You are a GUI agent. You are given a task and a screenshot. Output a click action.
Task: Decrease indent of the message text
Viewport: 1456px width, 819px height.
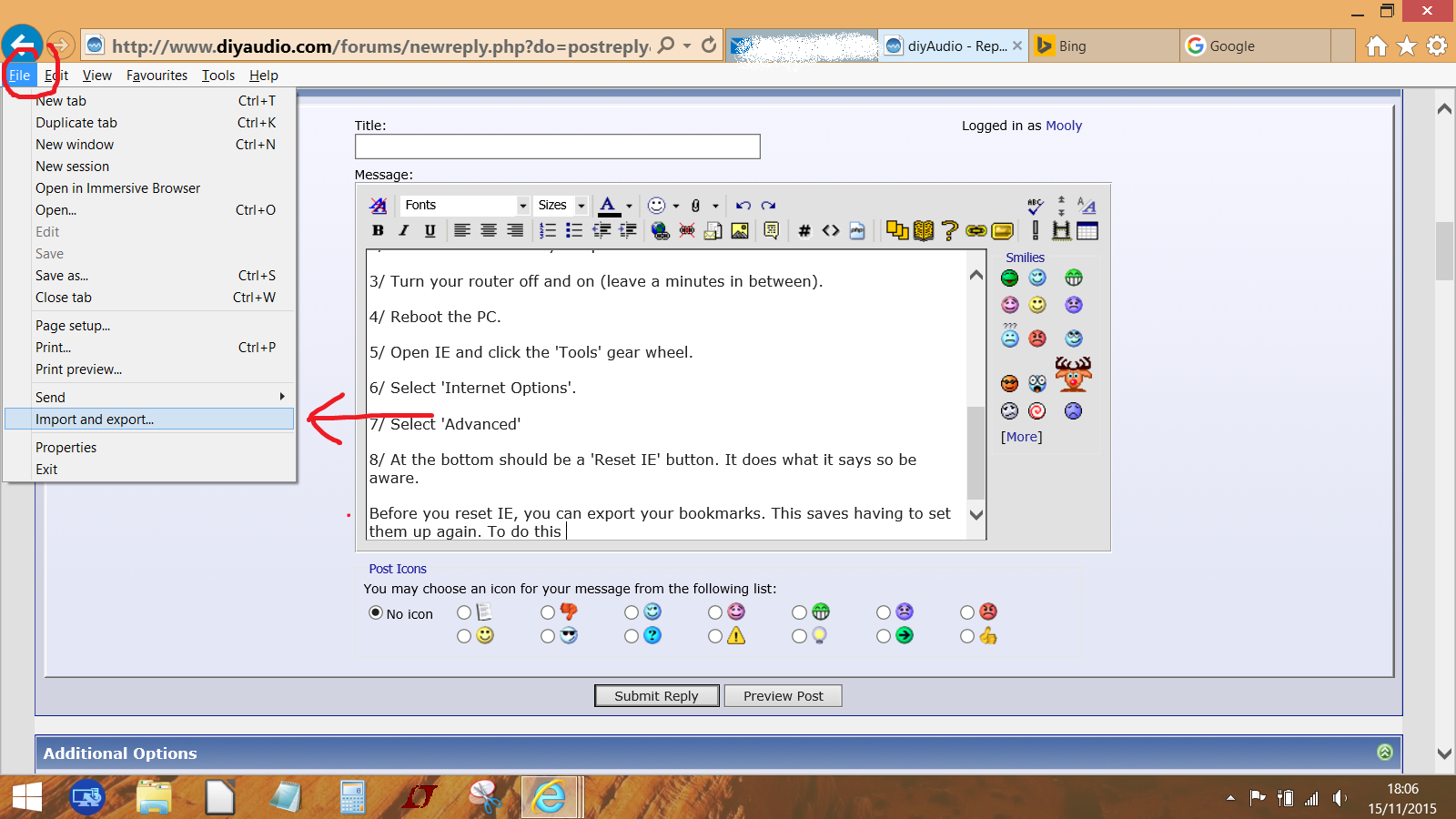[x=602, y=231]
